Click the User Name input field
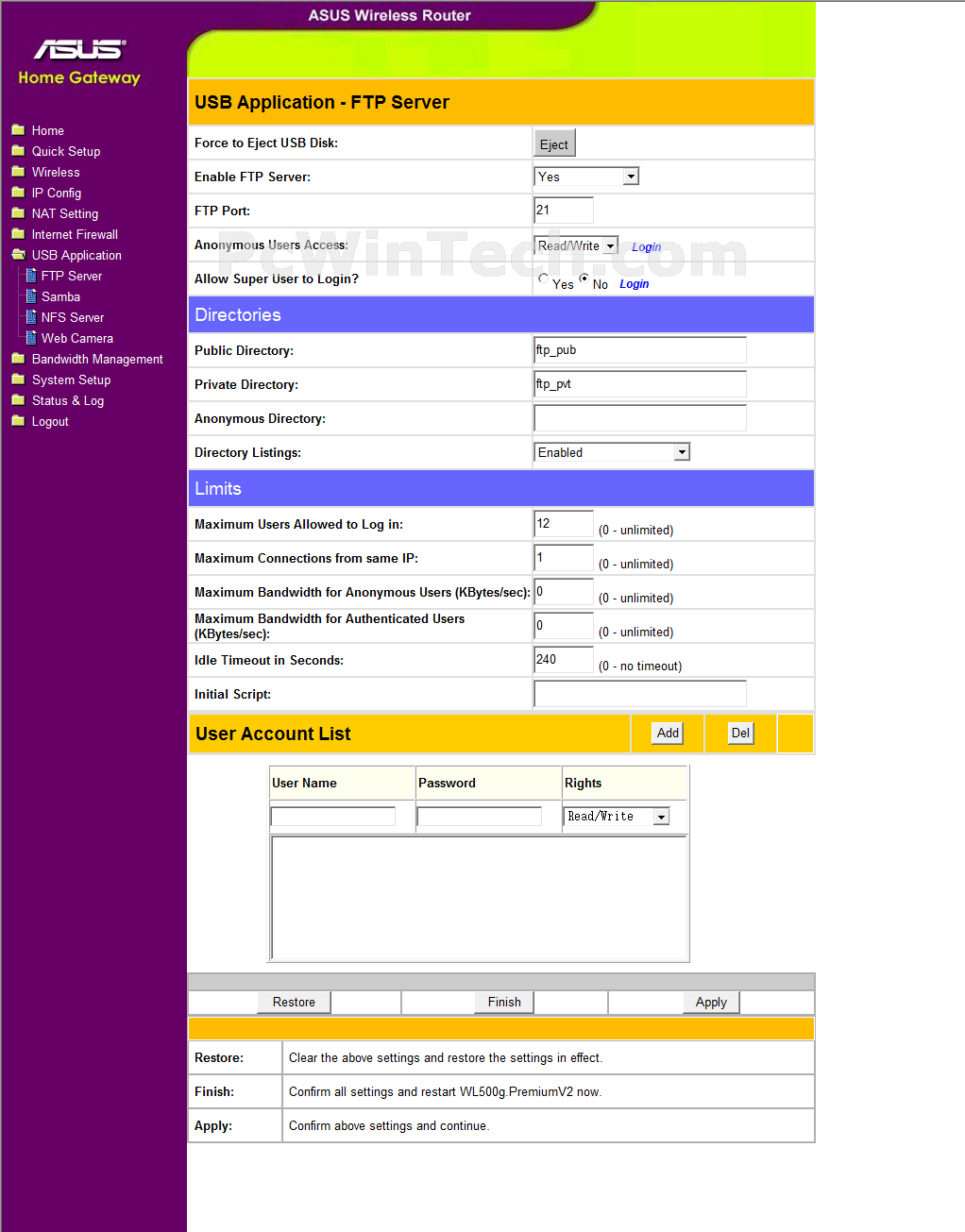The height and width of the screenshot is (1232, 965). [x=333, y=817]
